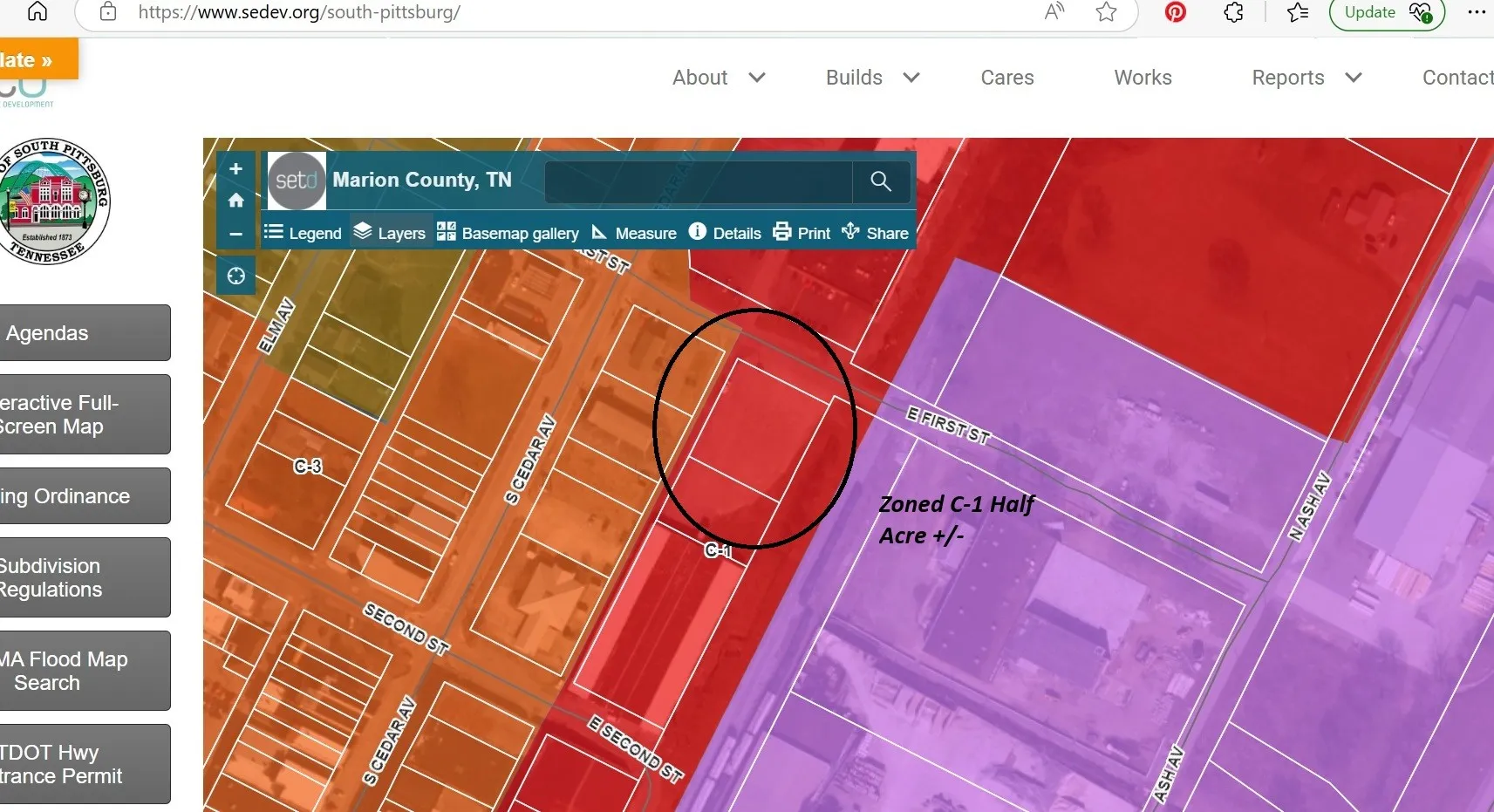Viewport: 1494px width, 812px height.
Task: Open browser settings ellipsis menu
Action: [x=1477, y=11]
